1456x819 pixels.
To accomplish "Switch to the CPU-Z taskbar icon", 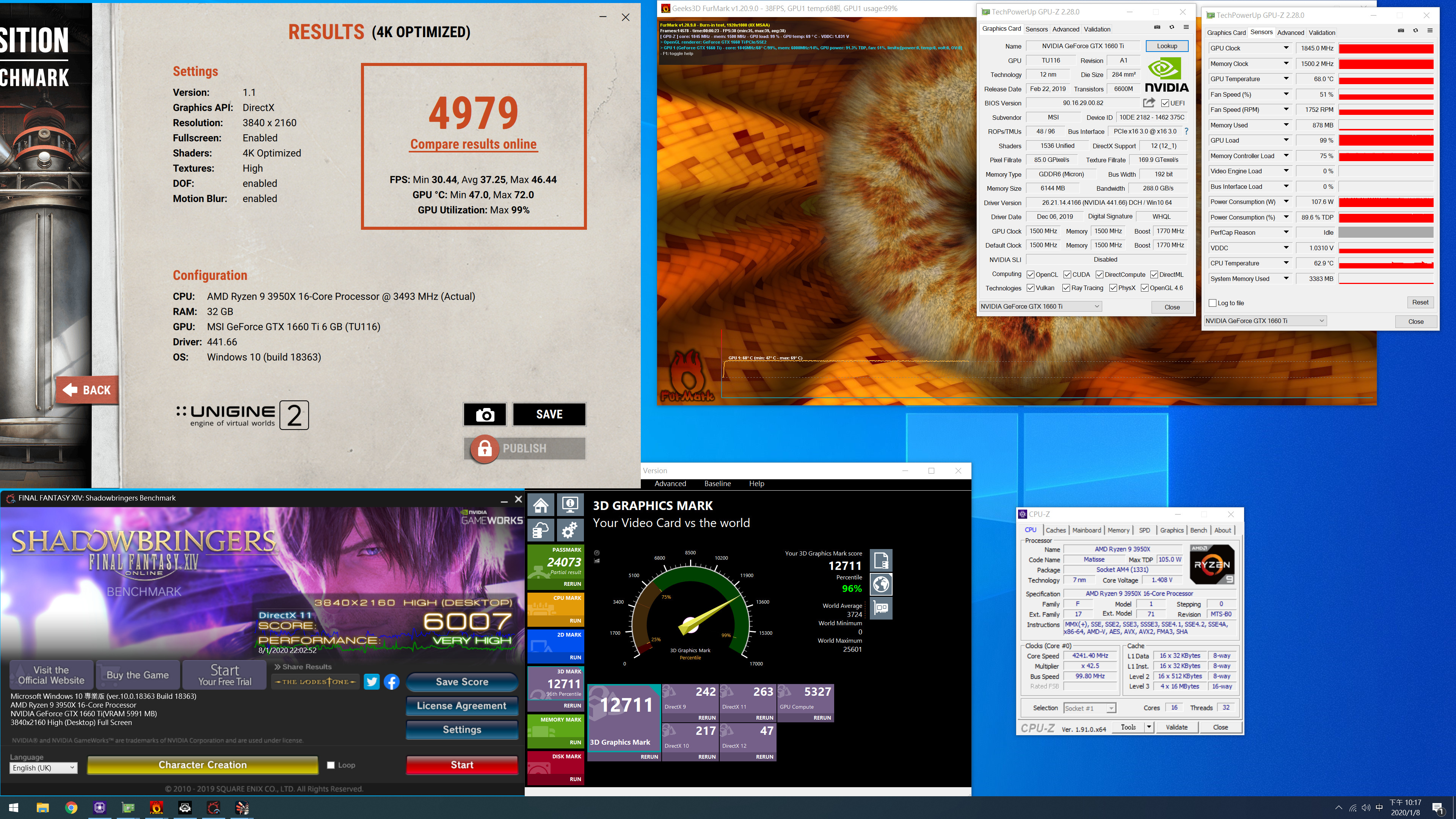I will click(x=99, y=808).
